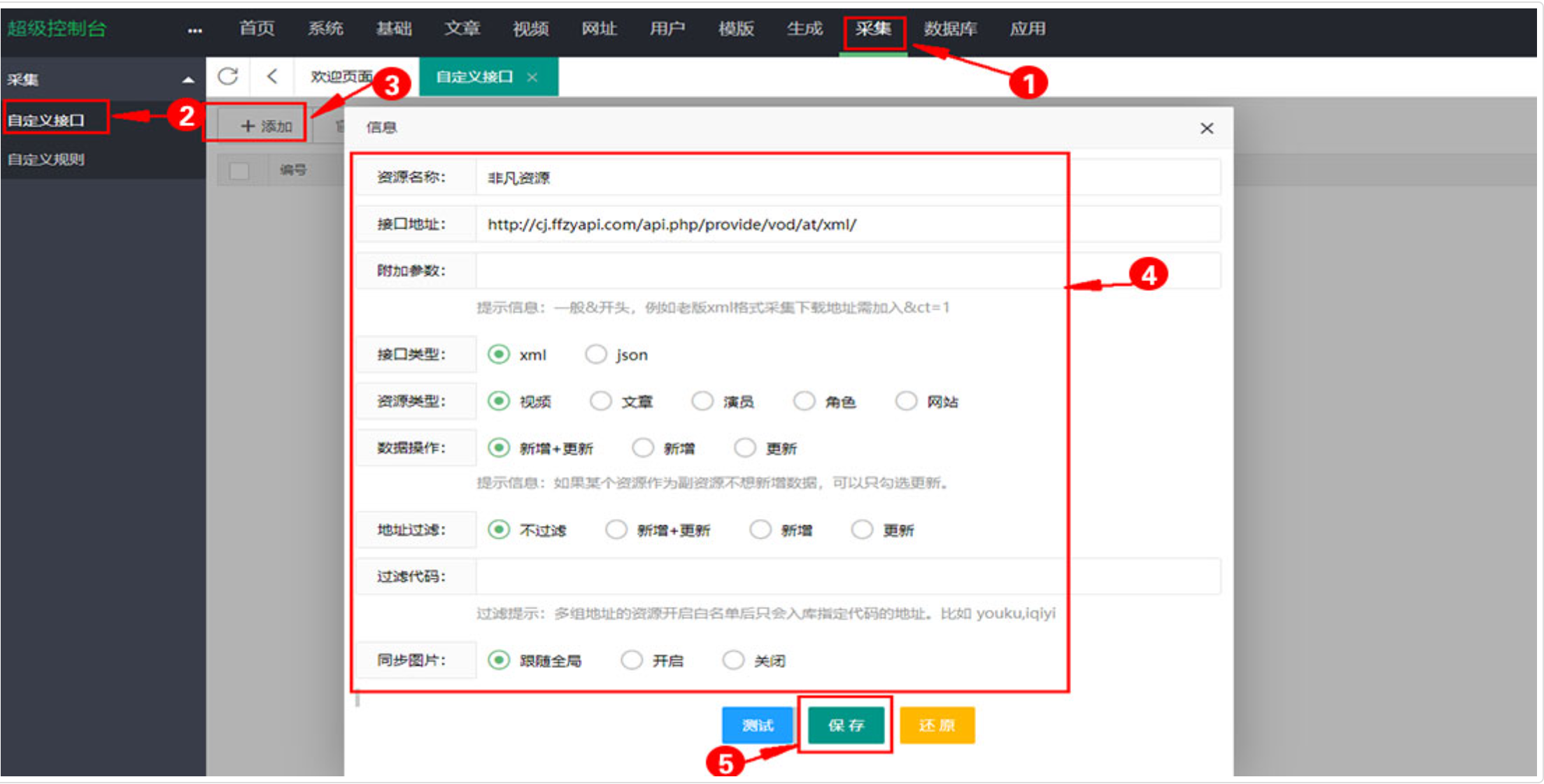Open the 采集 top menu
The image size is (1544, 784).
pyautogui.click(x=873, y=29)
